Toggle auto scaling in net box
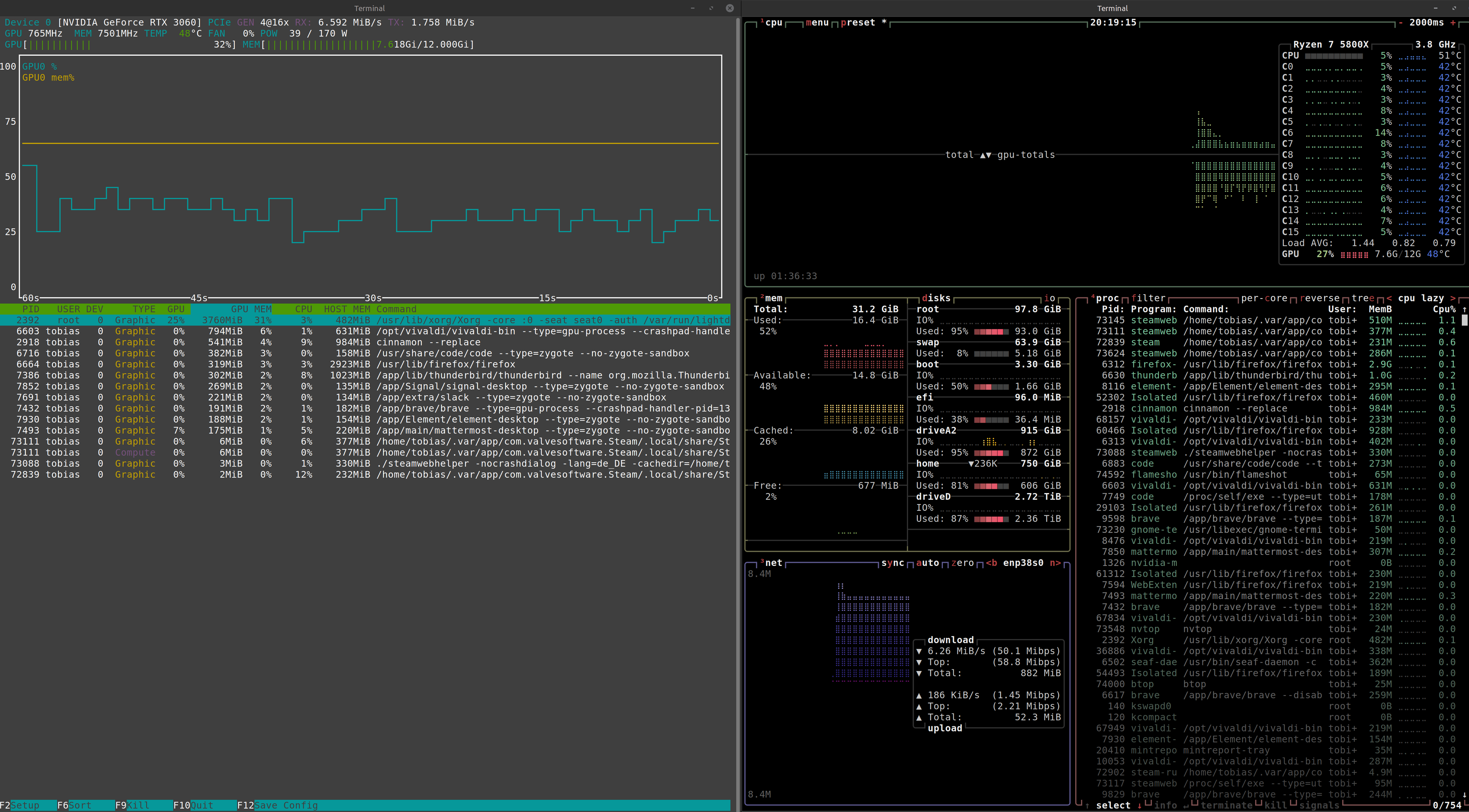 point(927,563)
